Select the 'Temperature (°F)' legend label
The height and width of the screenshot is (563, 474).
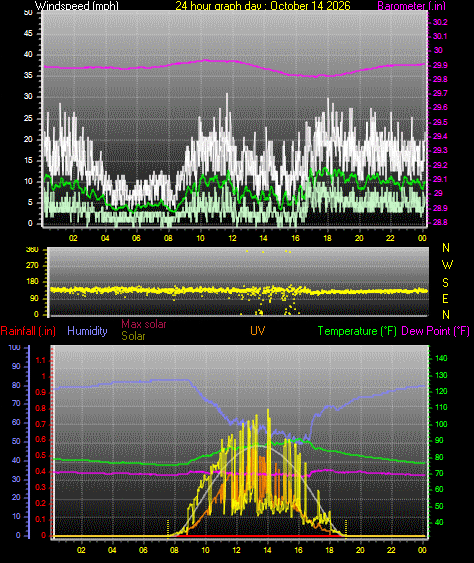357,331
